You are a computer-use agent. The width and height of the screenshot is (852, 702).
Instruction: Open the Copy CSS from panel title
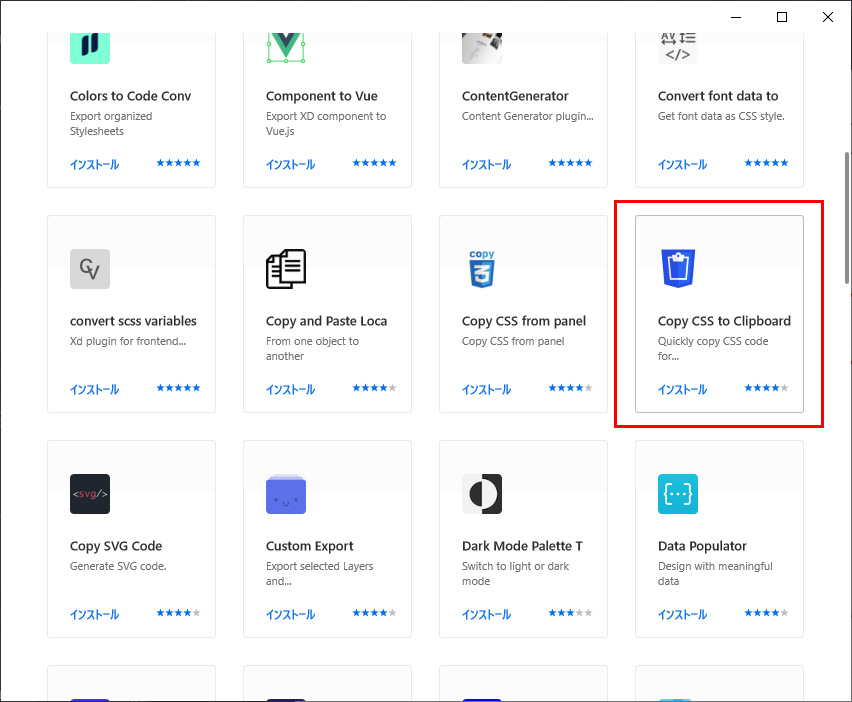pos(524,321)
